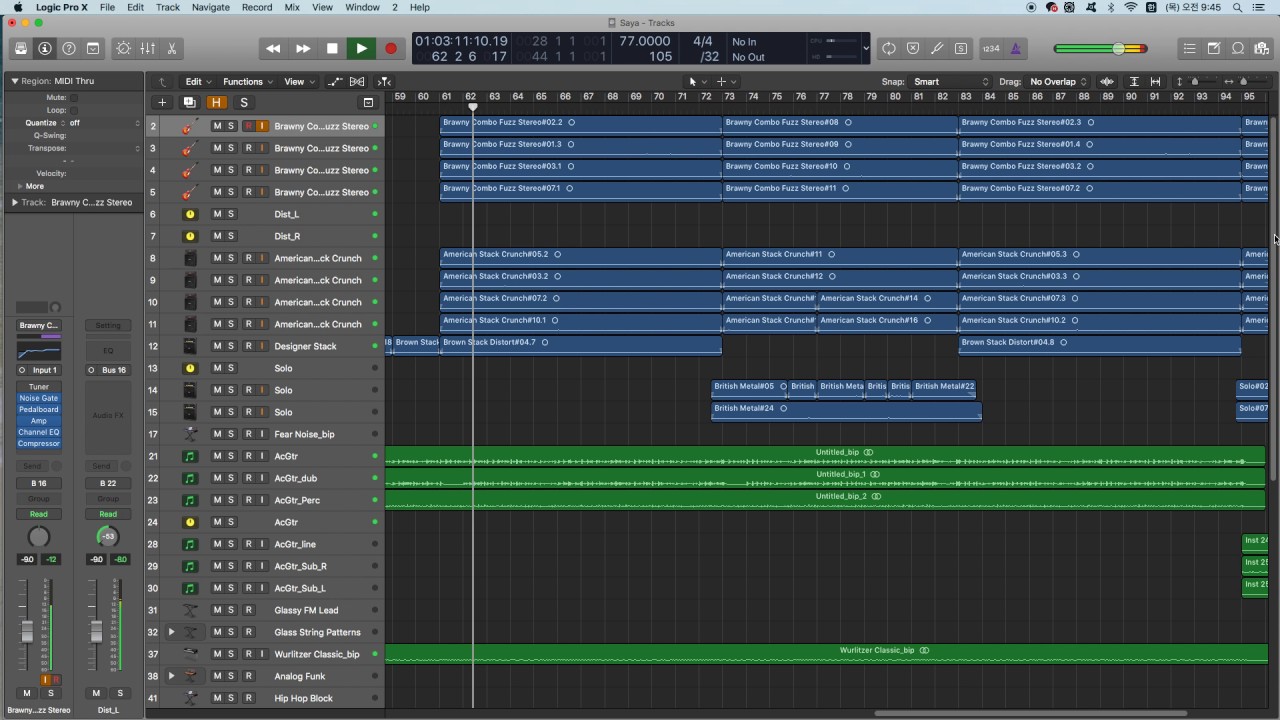The image size is (1280, 720).
Task: Solo the Designer Stack track
Action: pyautogui.click(x=231, y=346)
